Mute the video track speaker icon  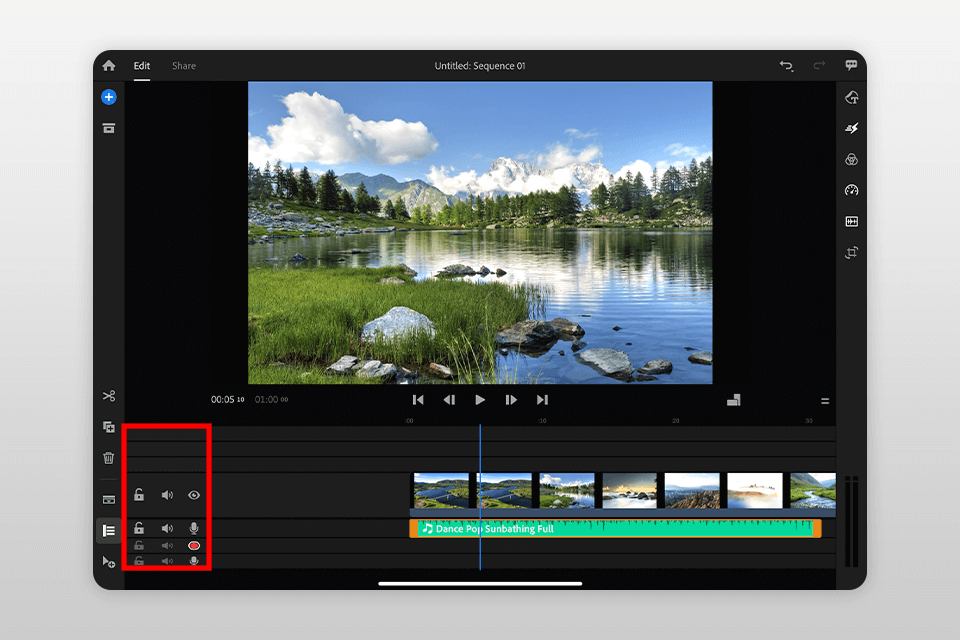(167, 495)
